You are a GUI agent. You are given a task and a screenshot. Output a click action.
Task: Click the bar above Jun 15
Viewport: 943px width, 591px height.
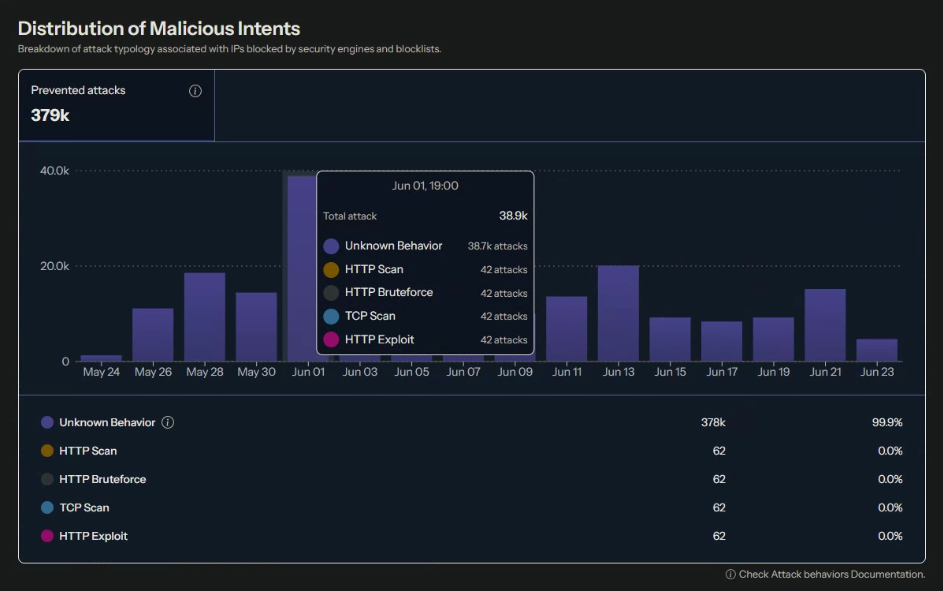click(x=670, y=339)
